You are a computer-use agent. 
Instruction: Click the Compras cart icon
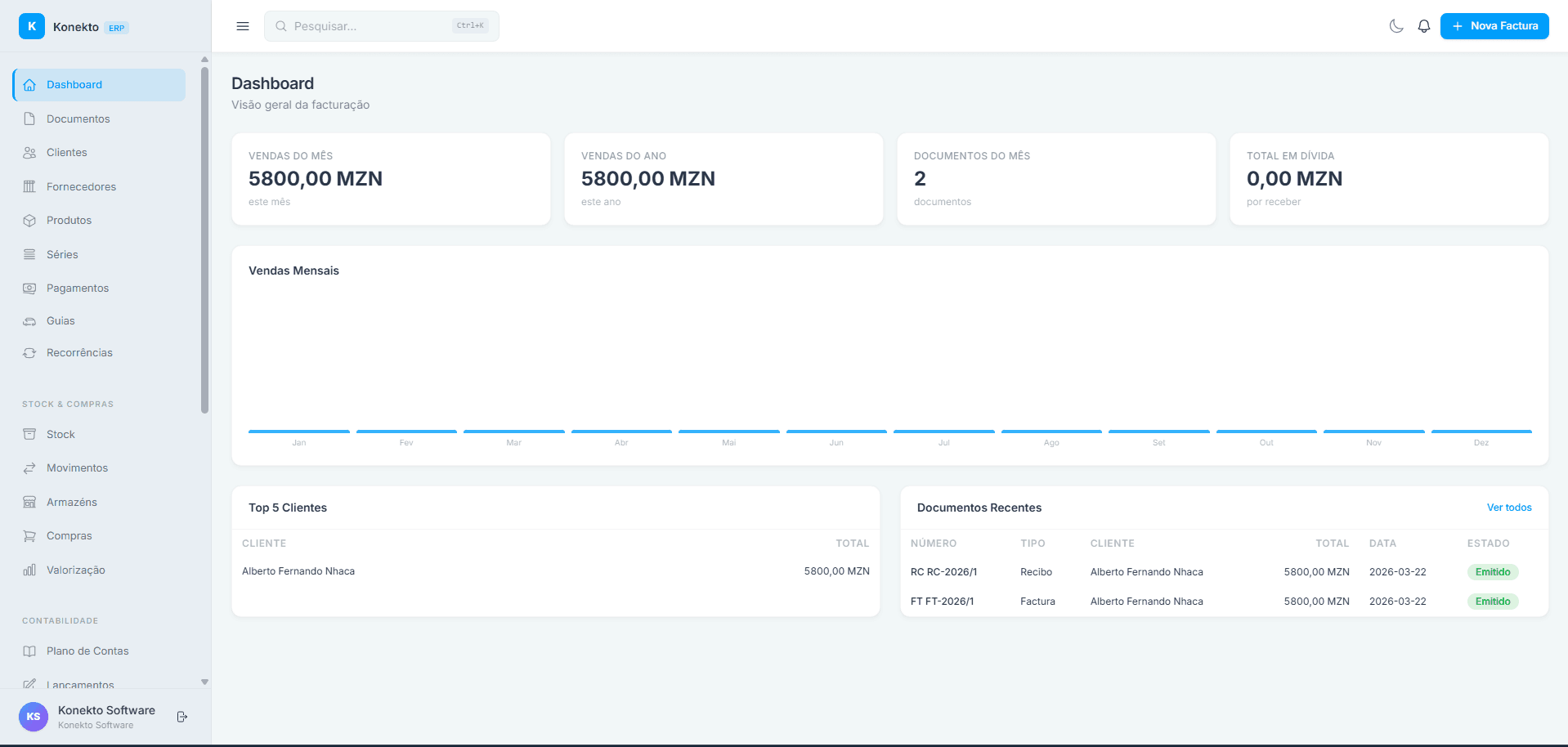tap(29, 536)
